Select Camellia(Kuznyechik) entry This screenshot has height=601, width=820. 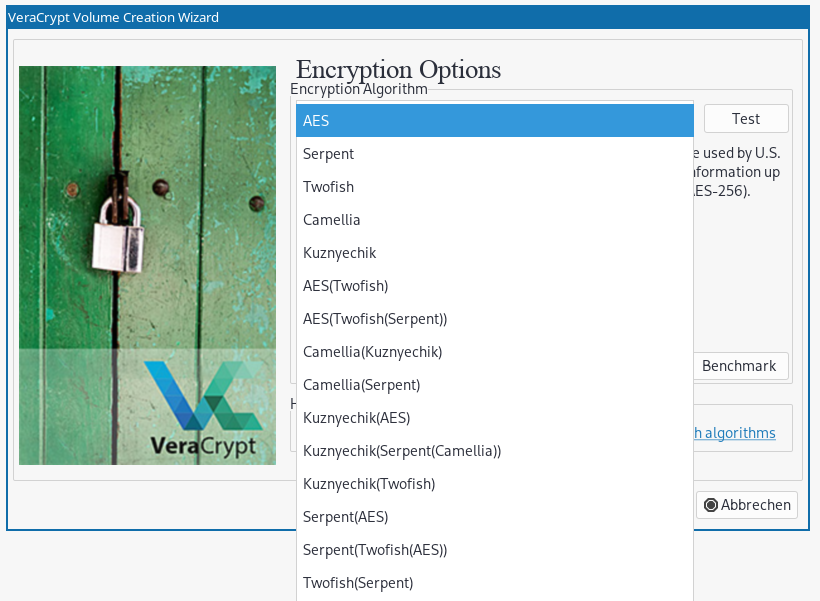coord(495,351)
